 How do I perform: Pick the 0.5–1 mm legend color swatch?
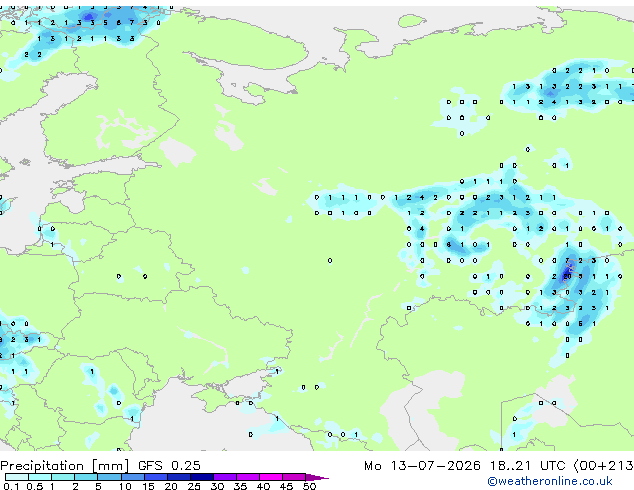(x=40, y=477)
